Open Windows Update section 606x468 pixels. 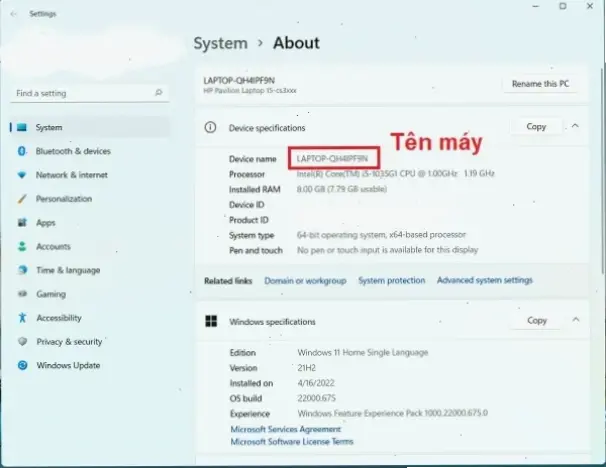[x=89, y=365]
